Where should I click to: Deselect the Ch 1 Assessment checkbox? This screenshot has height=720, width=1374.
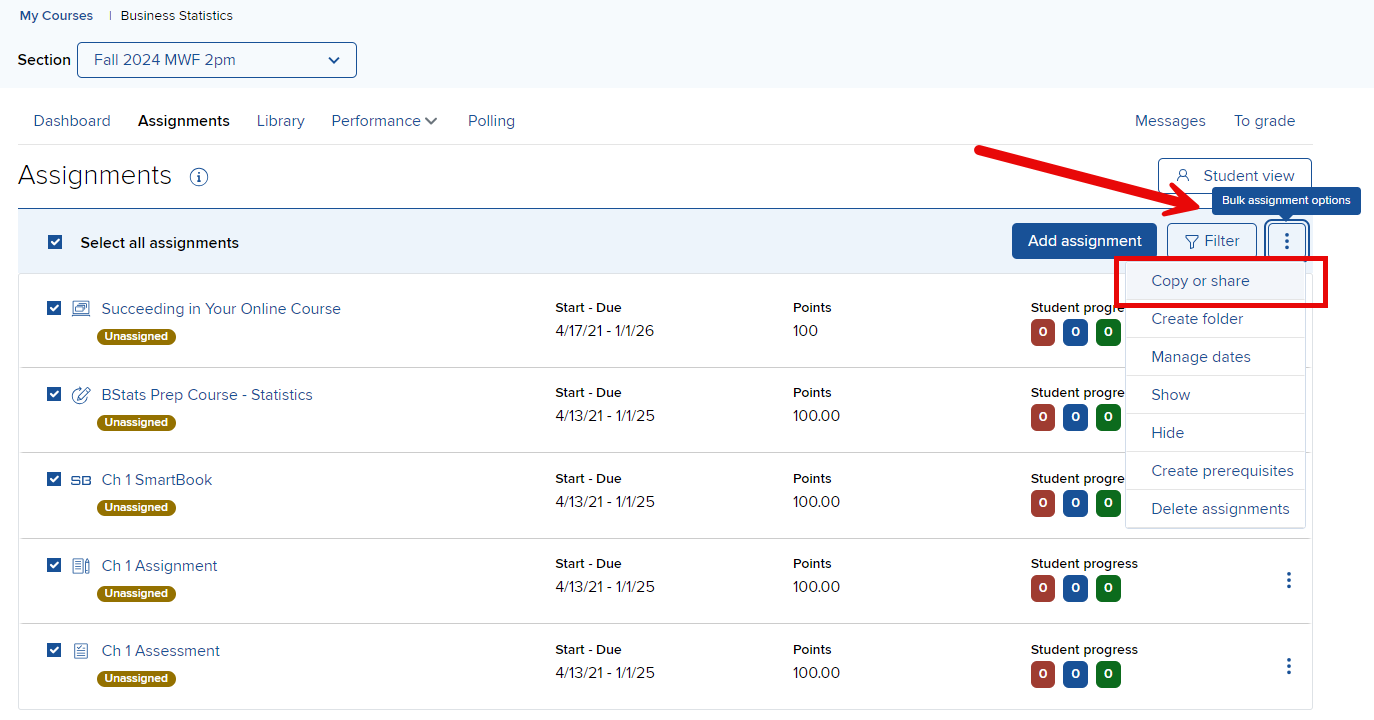[55, 650]
